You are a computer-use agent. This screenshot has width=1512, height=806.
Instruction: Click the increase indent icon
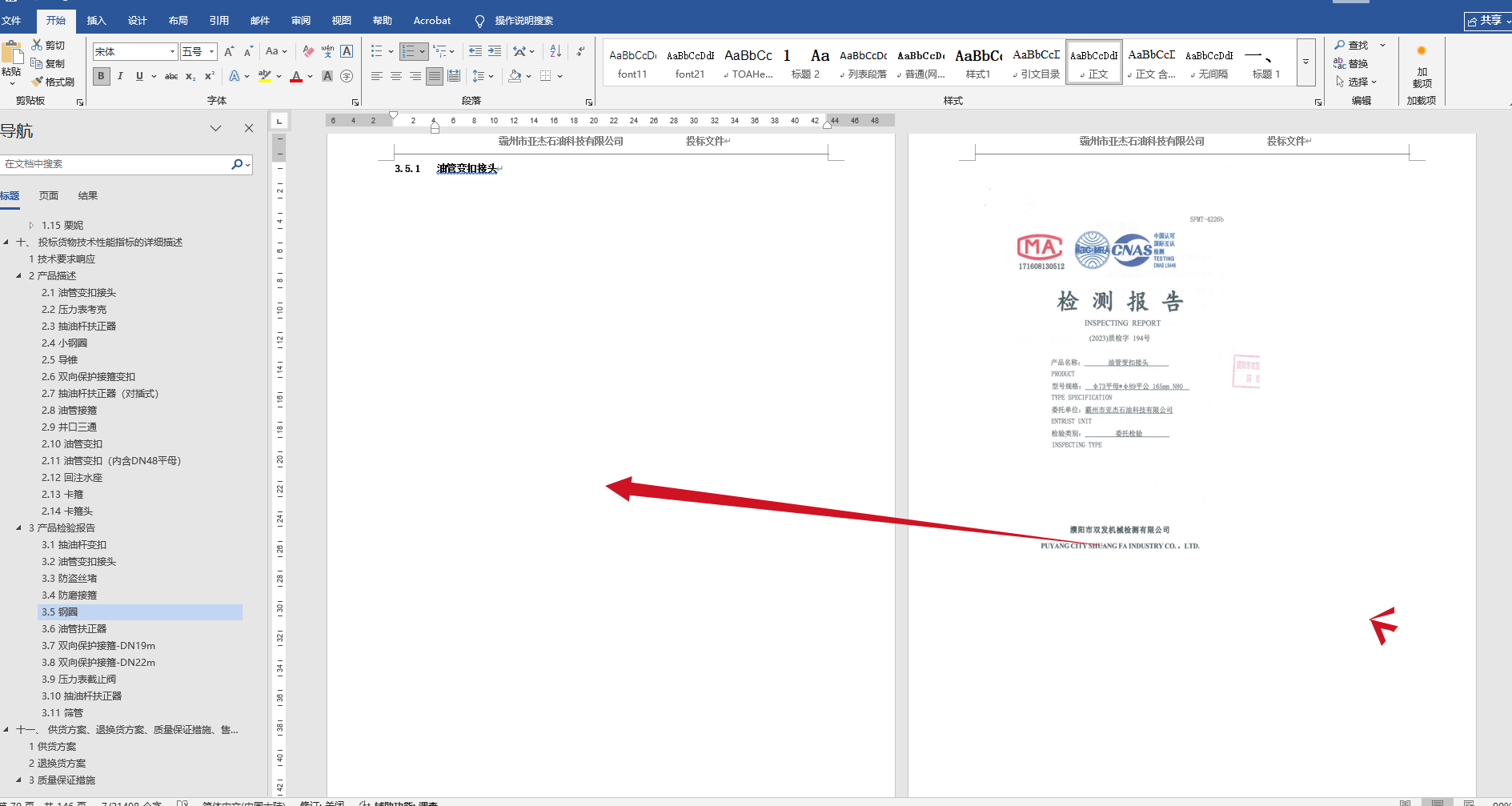[x=495, y=51]
